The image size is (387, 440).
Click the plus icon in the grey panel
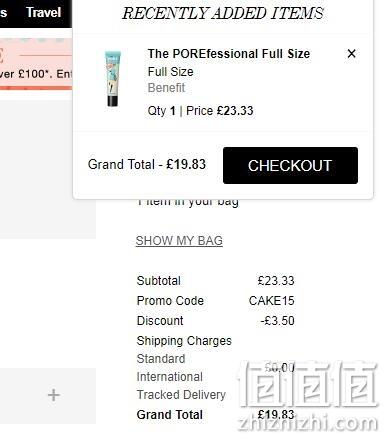tap(53, 395)
